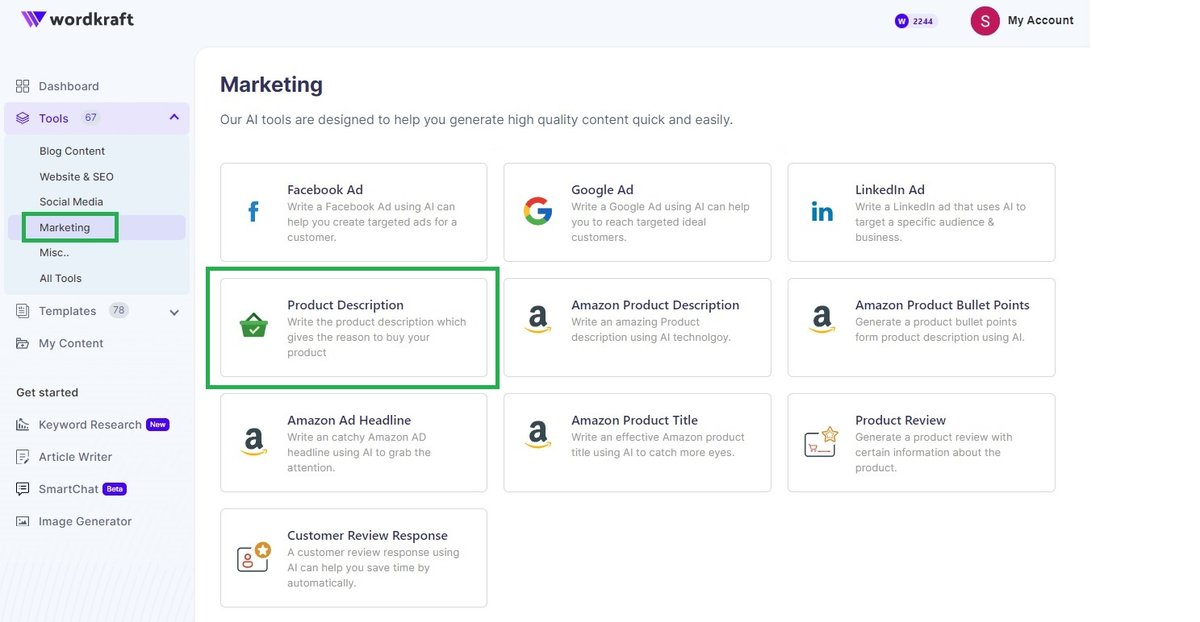The width and height of the screenshot is (1200, 622).
Task: Click the wordkraft logo
Action: pyautogui.click(x=78, y=17)
